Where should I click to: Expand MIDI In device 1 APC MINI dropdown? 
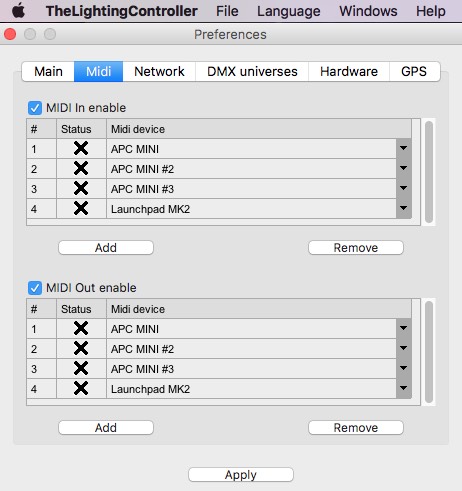point(404,149)
